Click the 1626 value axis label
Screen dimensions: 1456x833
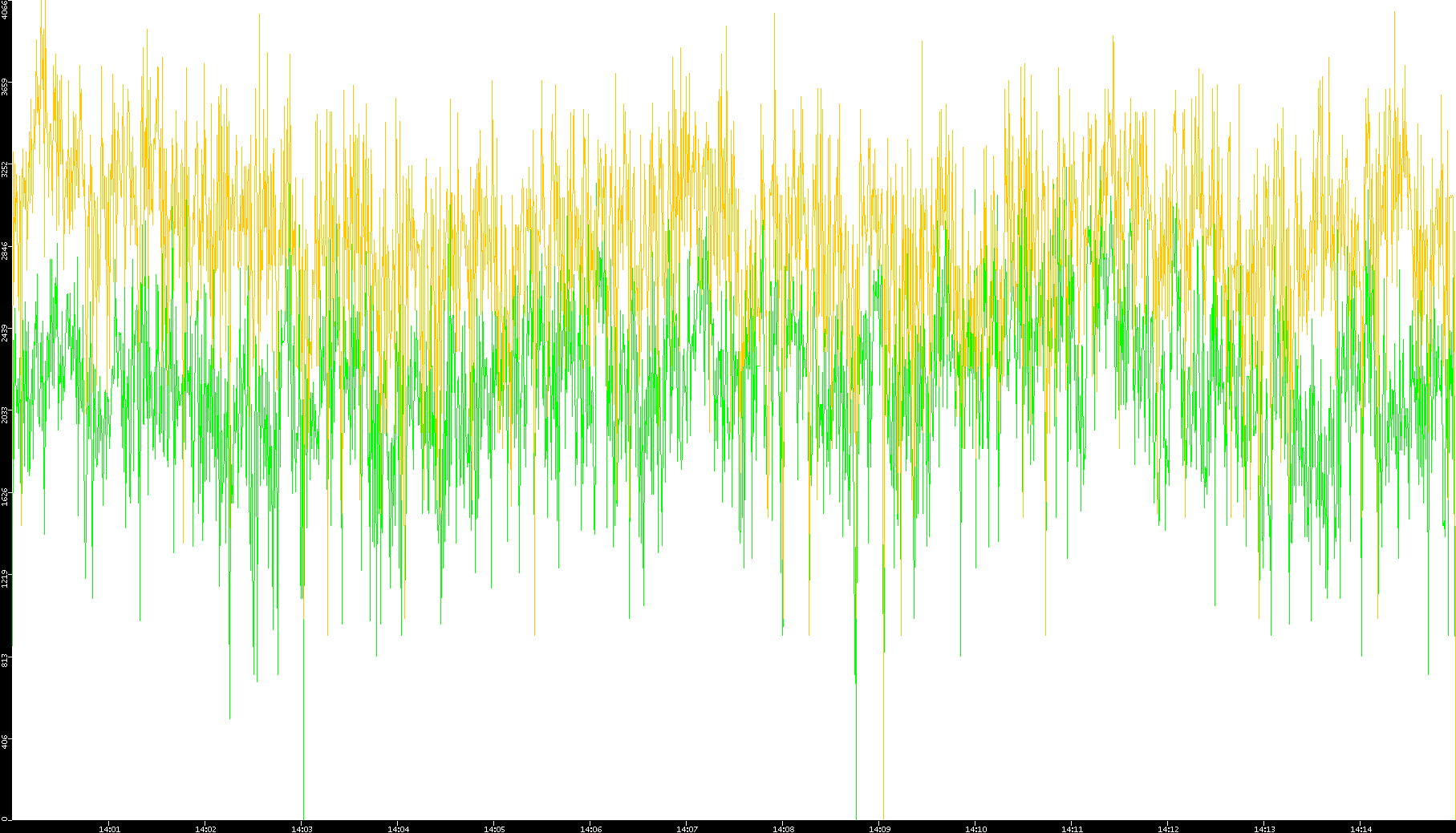pyautogui.click(x=5, y=495)
